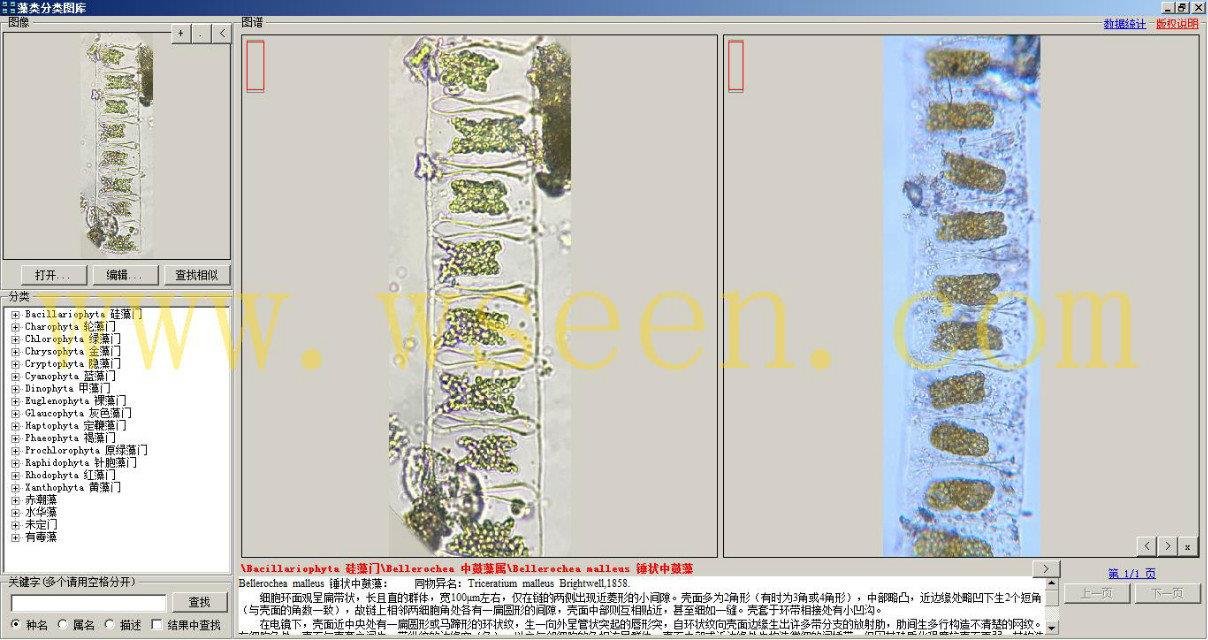Click the dot button above image preview
The image size is (1208, 640).
click(201, 33)
